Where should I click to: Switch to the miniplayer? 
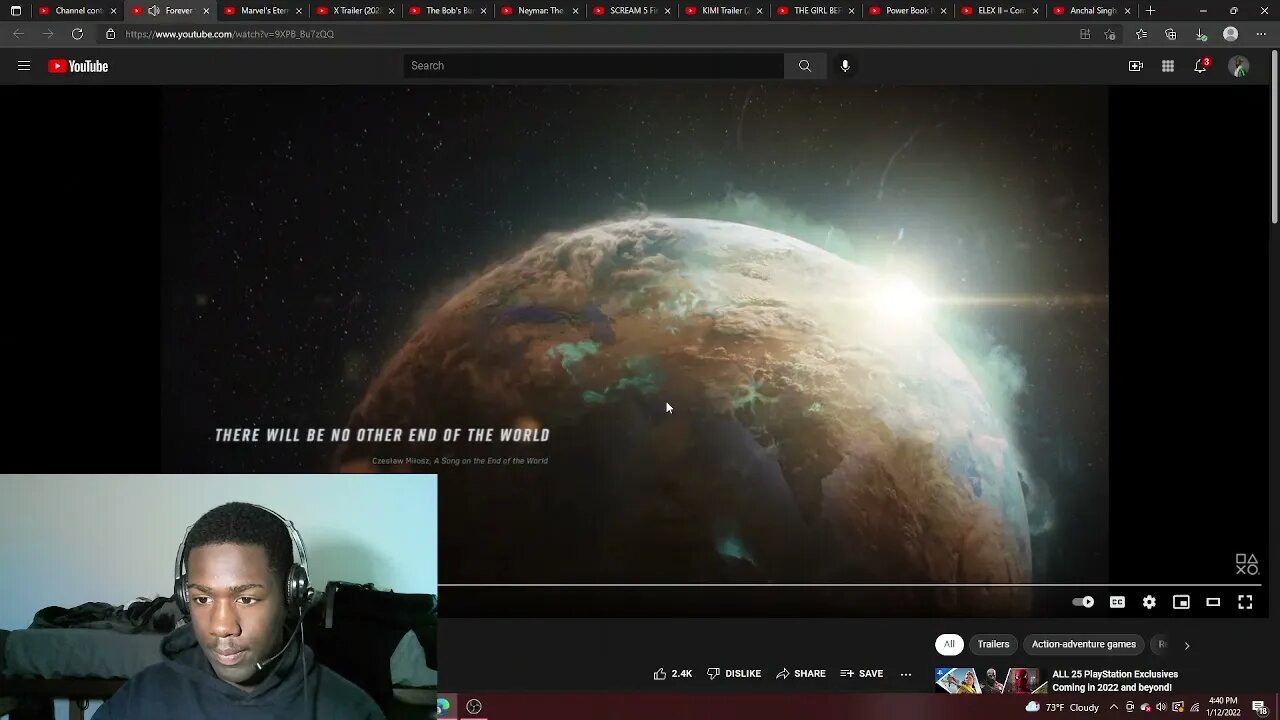tap(1181, 602)
